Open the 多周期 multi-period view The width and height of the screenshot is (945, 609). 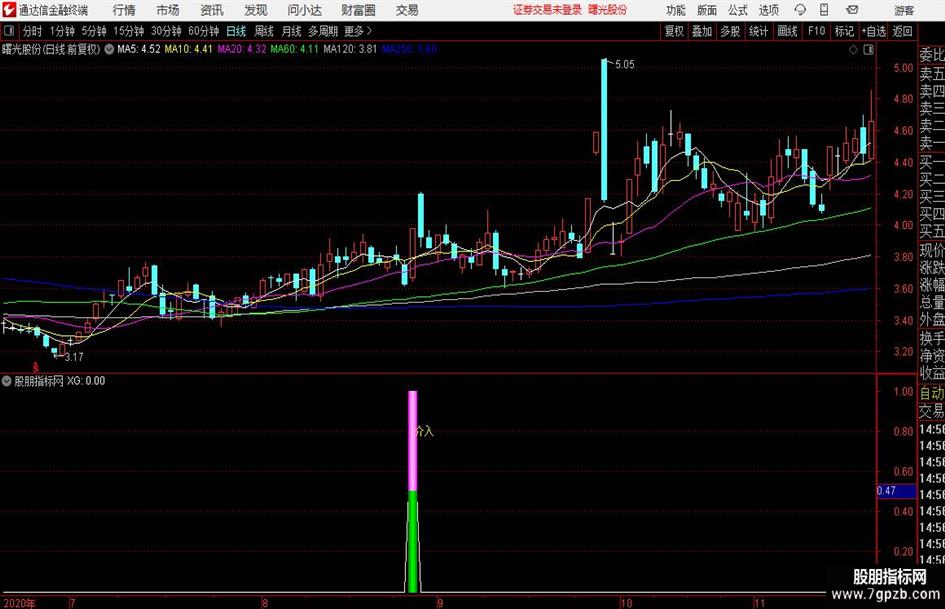323,31
